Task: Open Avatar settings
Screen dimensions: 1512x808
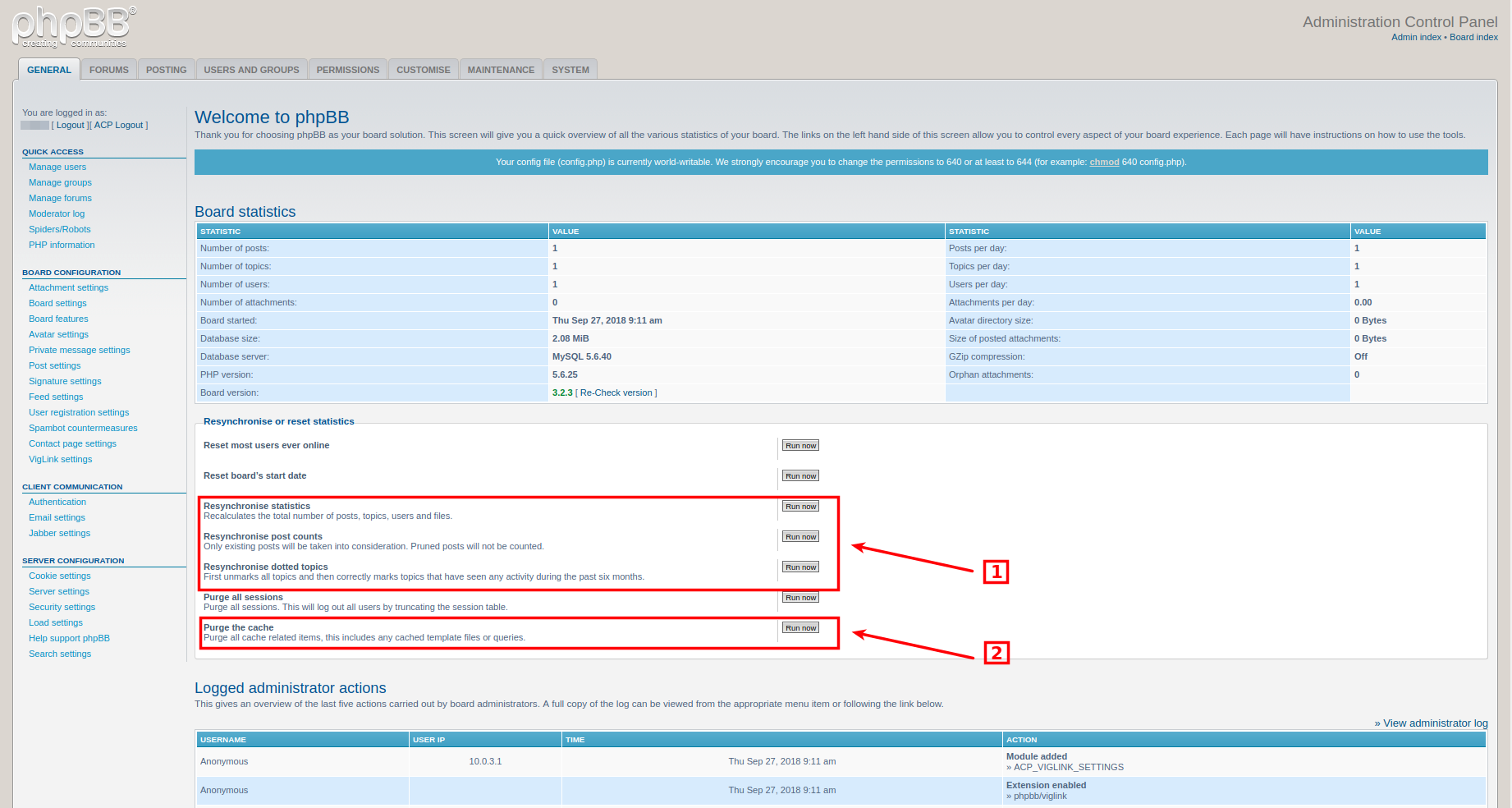Action: [58, 334]
